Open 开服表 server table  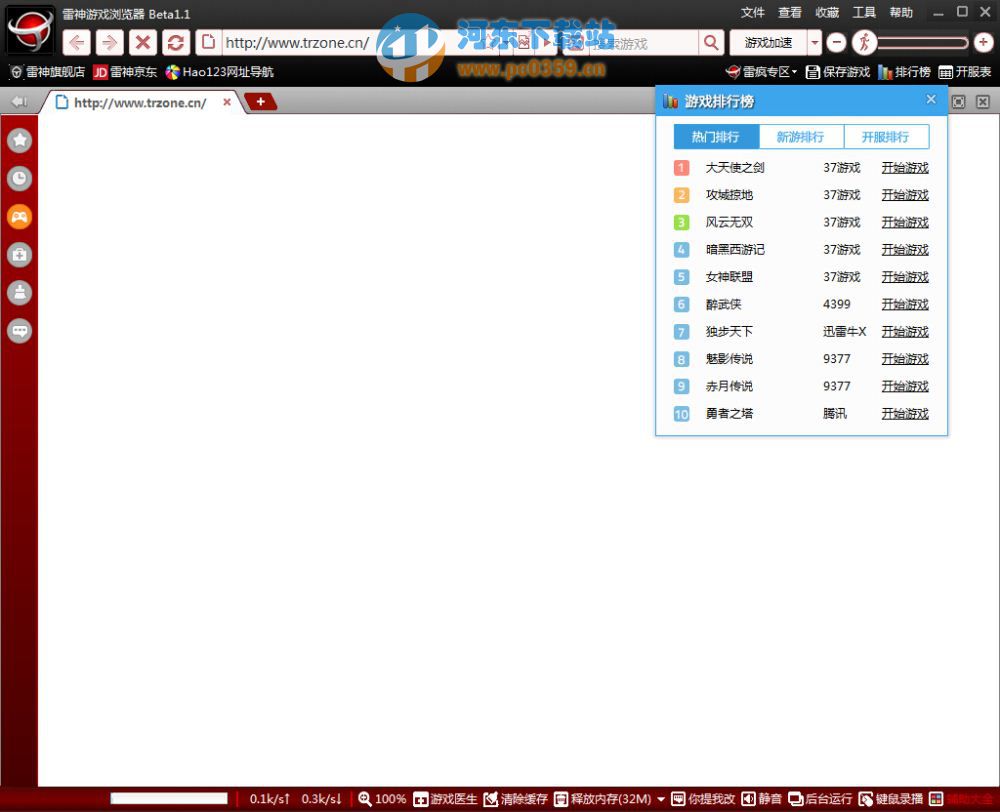[965, 72]
